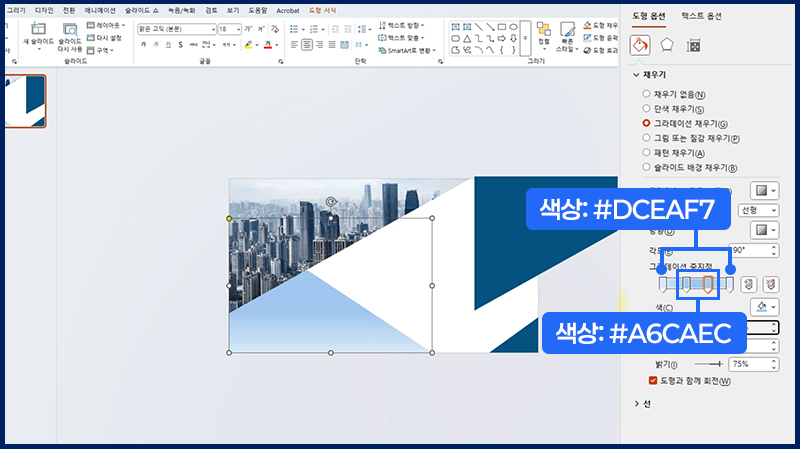Click the brightness (밝기) slider
The height and width of the screenshot is (449, 800).
pyautogui.click(x=709, y=364)
